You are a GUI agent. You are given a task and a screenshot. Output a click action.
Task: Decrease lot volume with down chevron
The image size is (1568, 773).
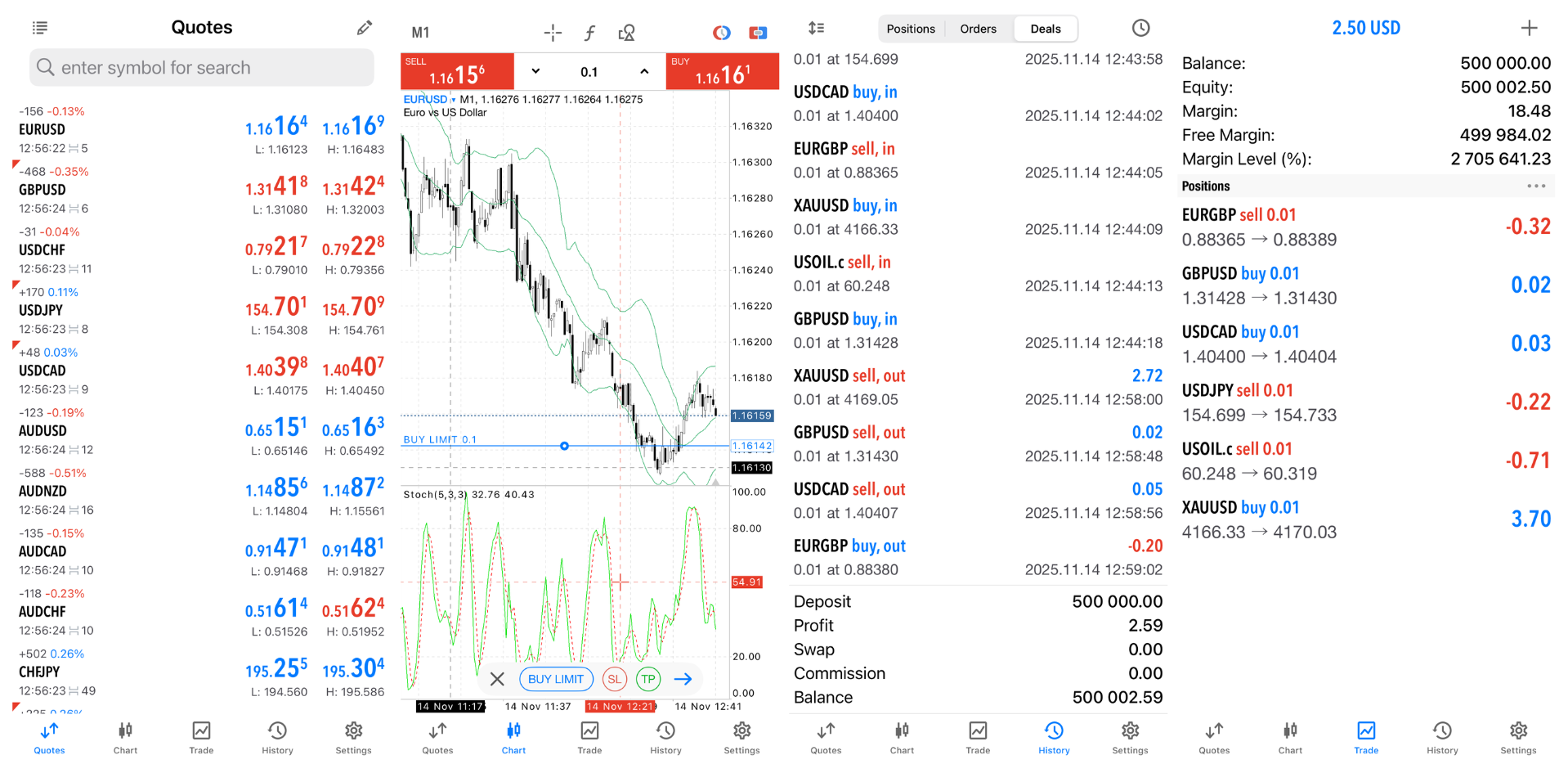click(x=535, y=71)
